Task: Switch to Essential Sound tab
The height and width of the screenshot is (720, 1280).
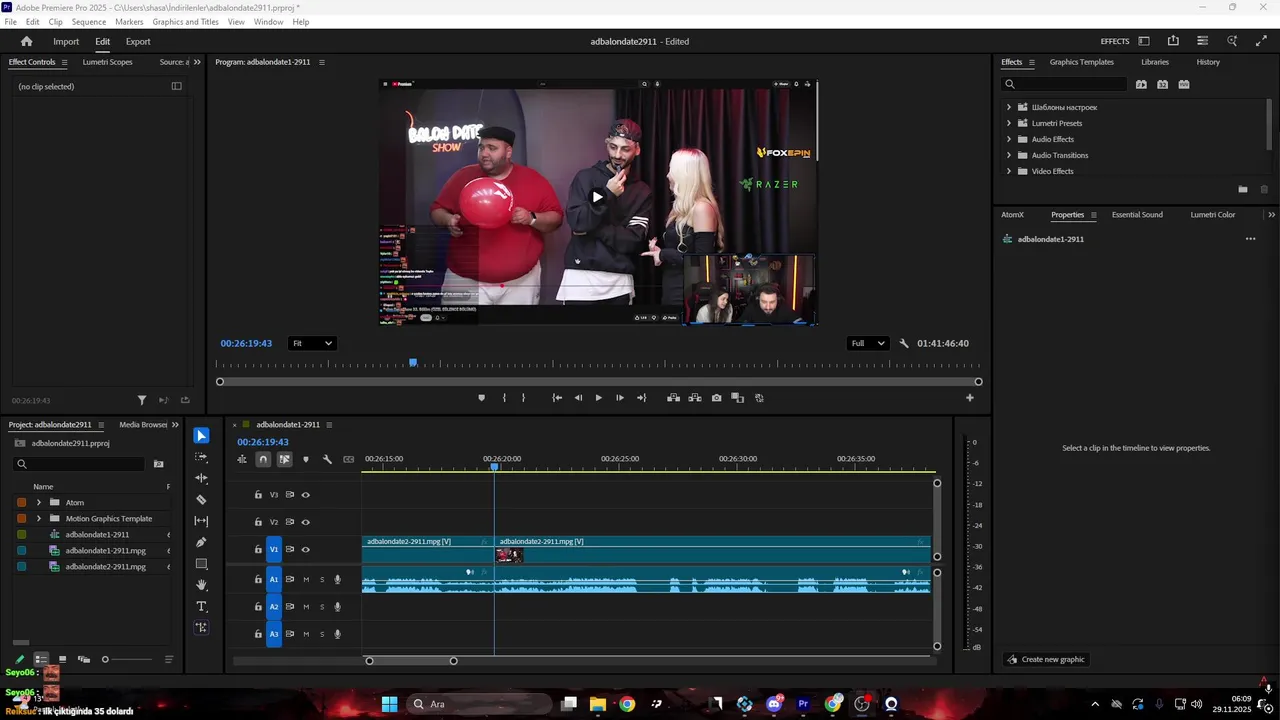Action: (1137, 215)
